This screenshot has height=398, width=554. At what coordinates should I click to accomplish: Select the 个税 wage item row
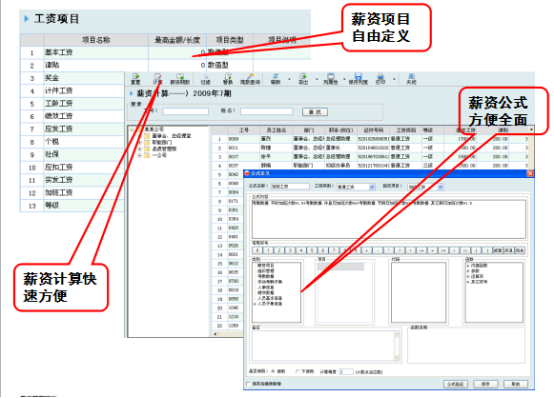pyautogui.click(x=72, y=141)
